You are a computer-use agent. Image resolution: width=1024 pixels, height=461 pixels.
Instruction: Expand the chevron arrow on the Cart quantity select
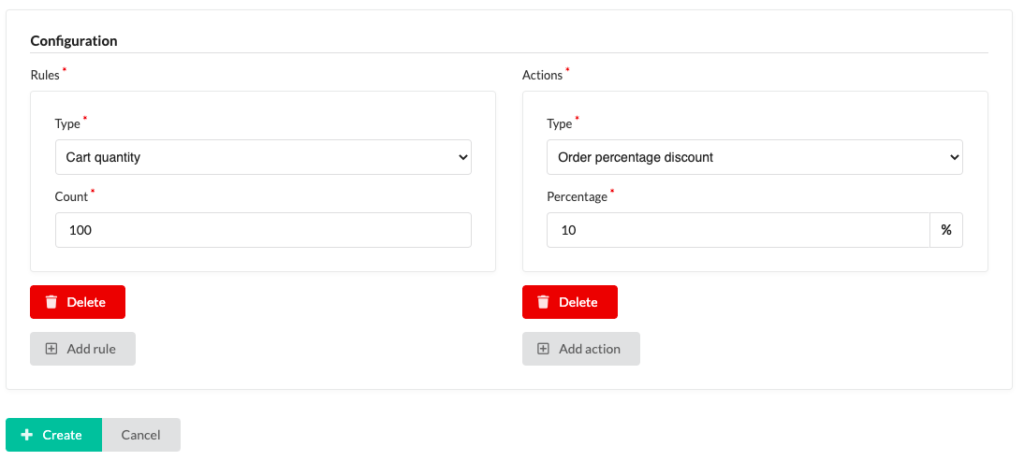pos(463,157)
